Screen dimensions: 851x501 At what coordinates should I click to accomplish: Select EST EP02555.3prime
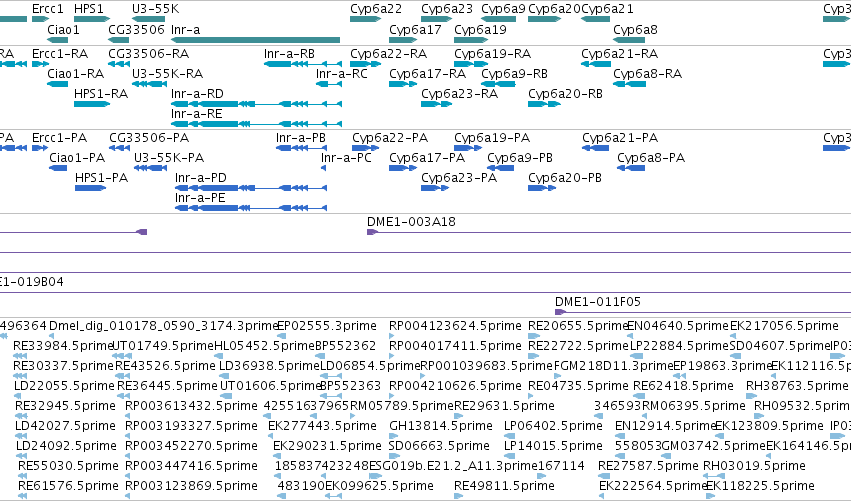pos(327,326)
